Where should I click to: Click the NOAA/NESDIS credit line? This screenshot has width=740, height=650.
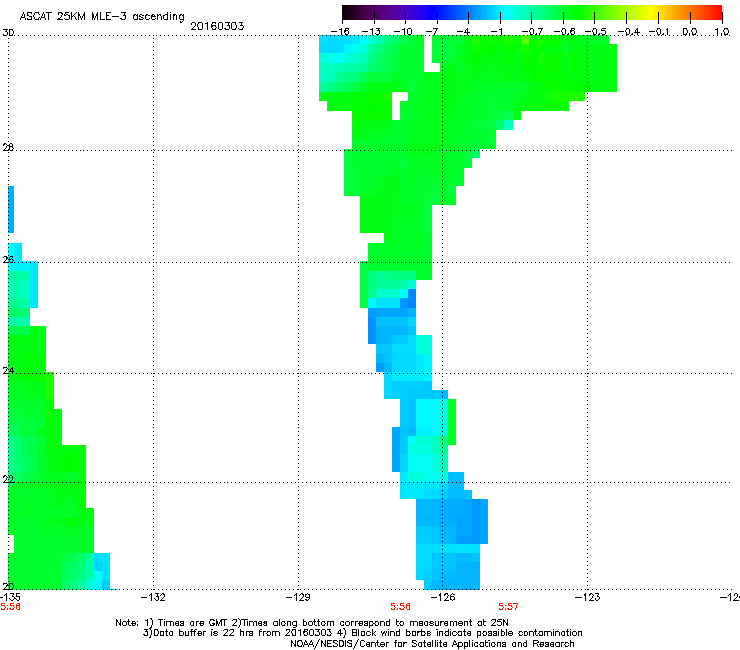[x=432, y=644]
